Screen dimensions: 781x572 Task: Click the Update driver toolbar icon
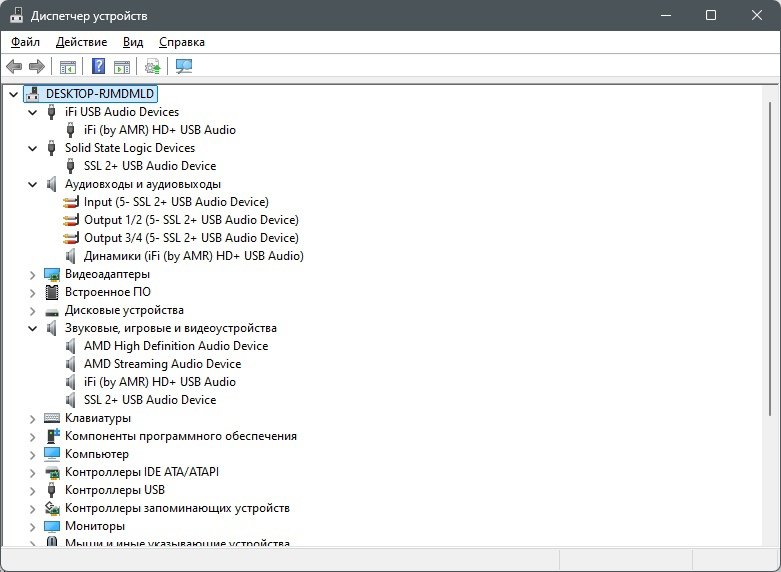[x=152, y=66]
